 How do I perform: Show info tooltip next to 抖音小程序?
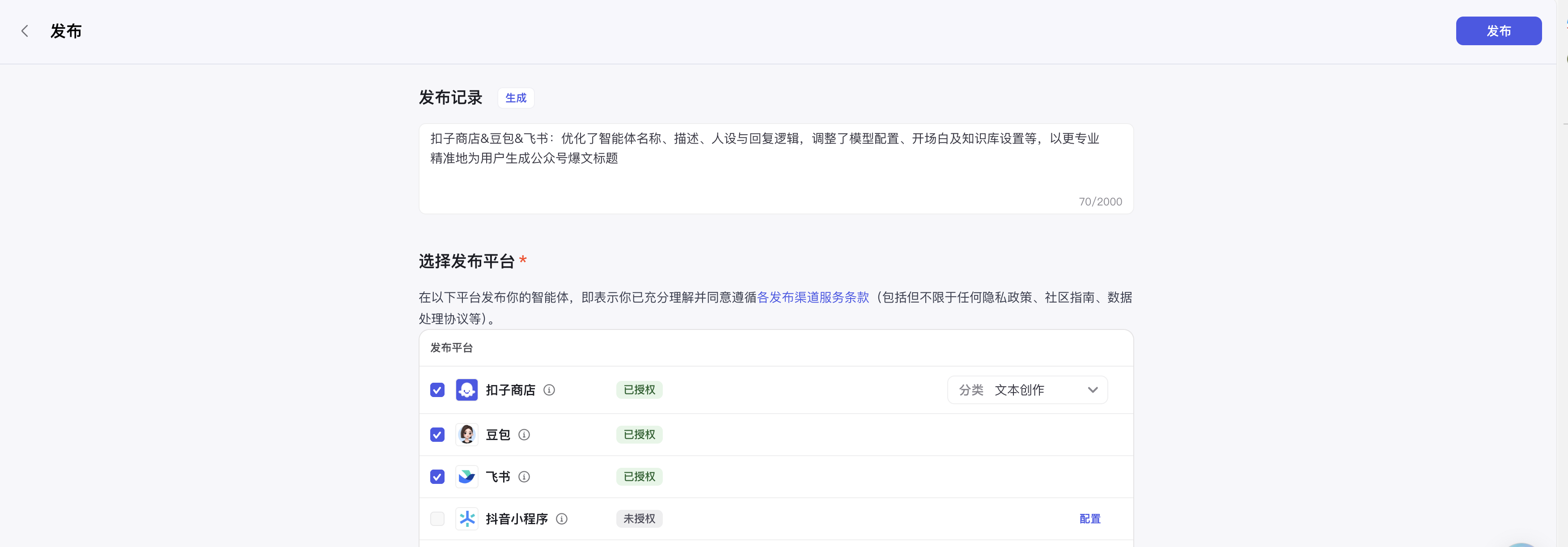562,518
